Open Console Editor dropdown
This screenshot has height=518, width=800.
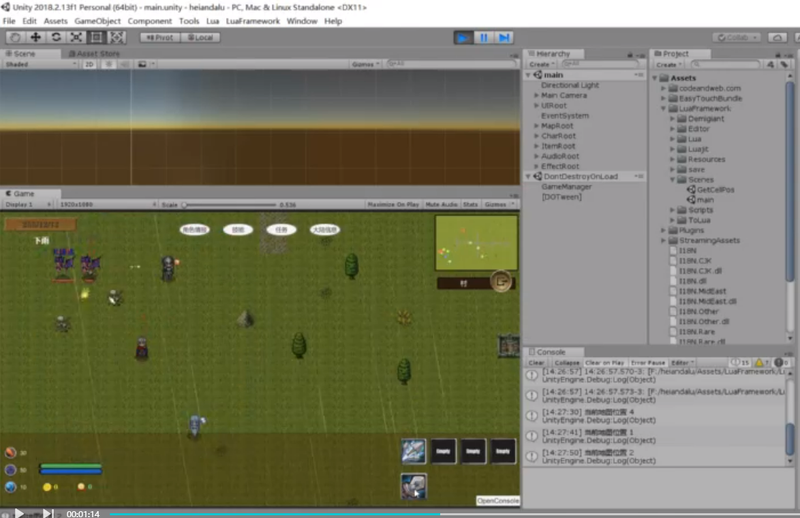pos(682,362)
